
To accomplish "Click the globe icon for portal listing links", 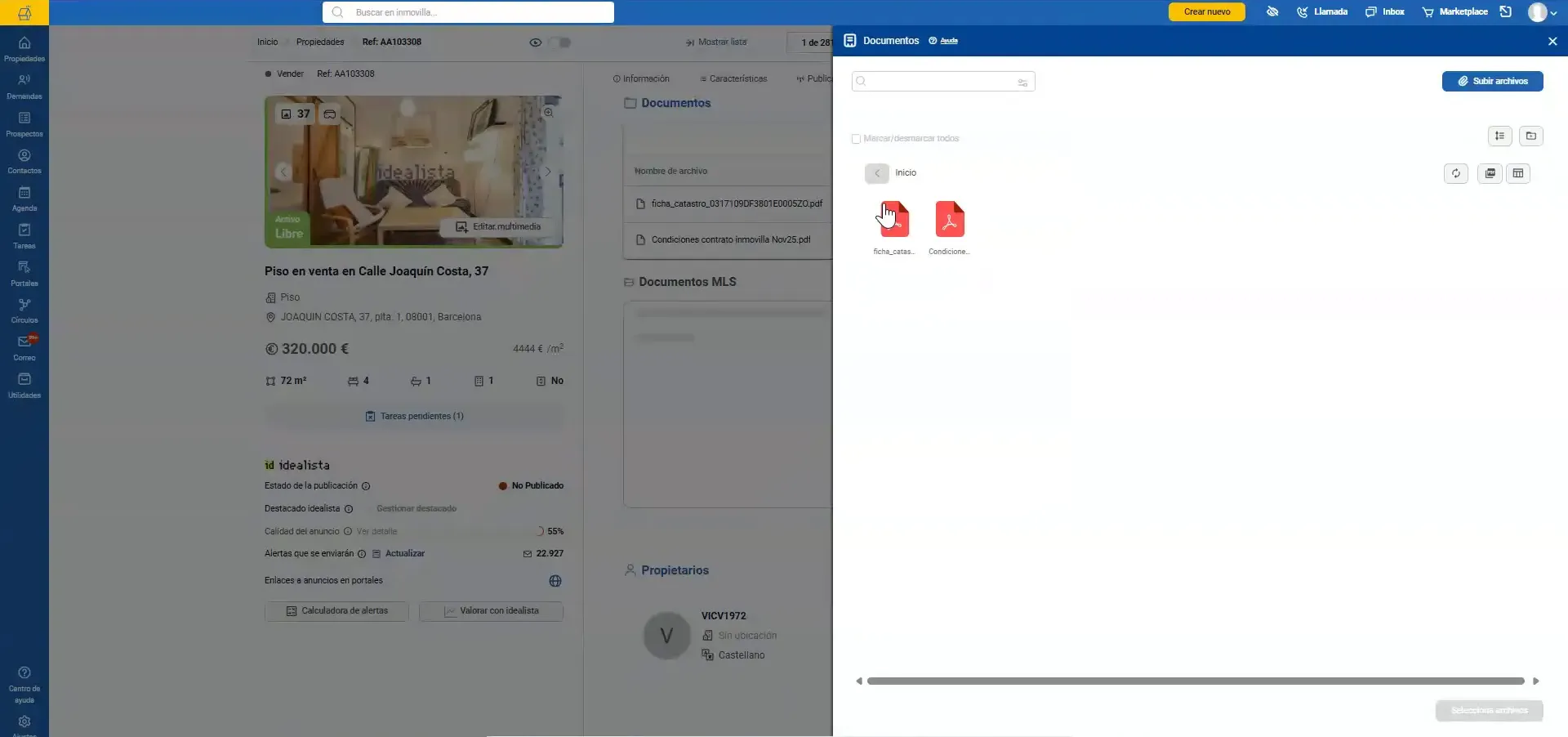I will tap(555, 581).
